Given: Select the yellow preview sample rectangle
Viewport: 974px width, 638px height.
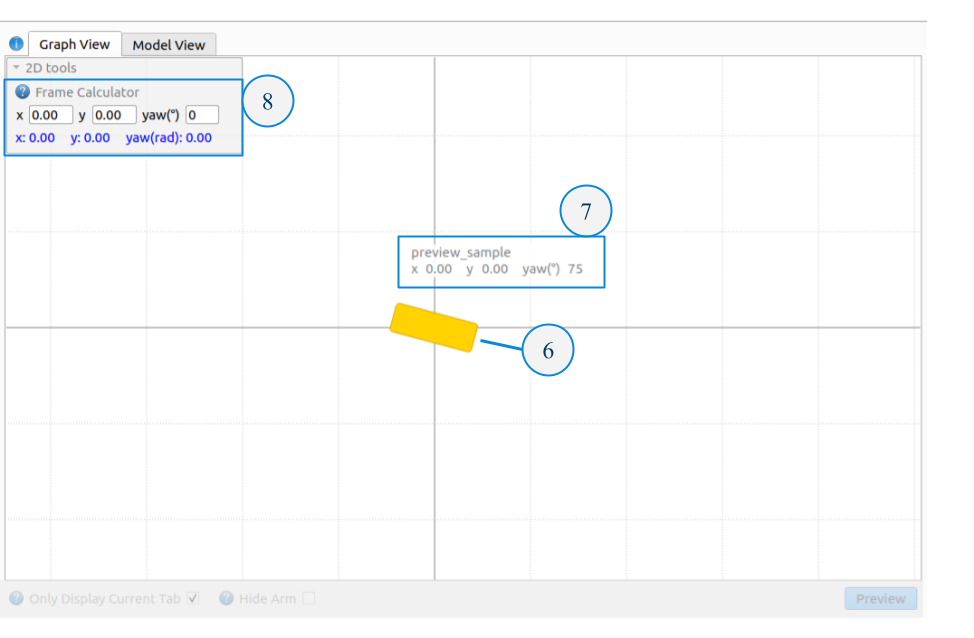Looking at the screenshot, I should pos(433,327).
